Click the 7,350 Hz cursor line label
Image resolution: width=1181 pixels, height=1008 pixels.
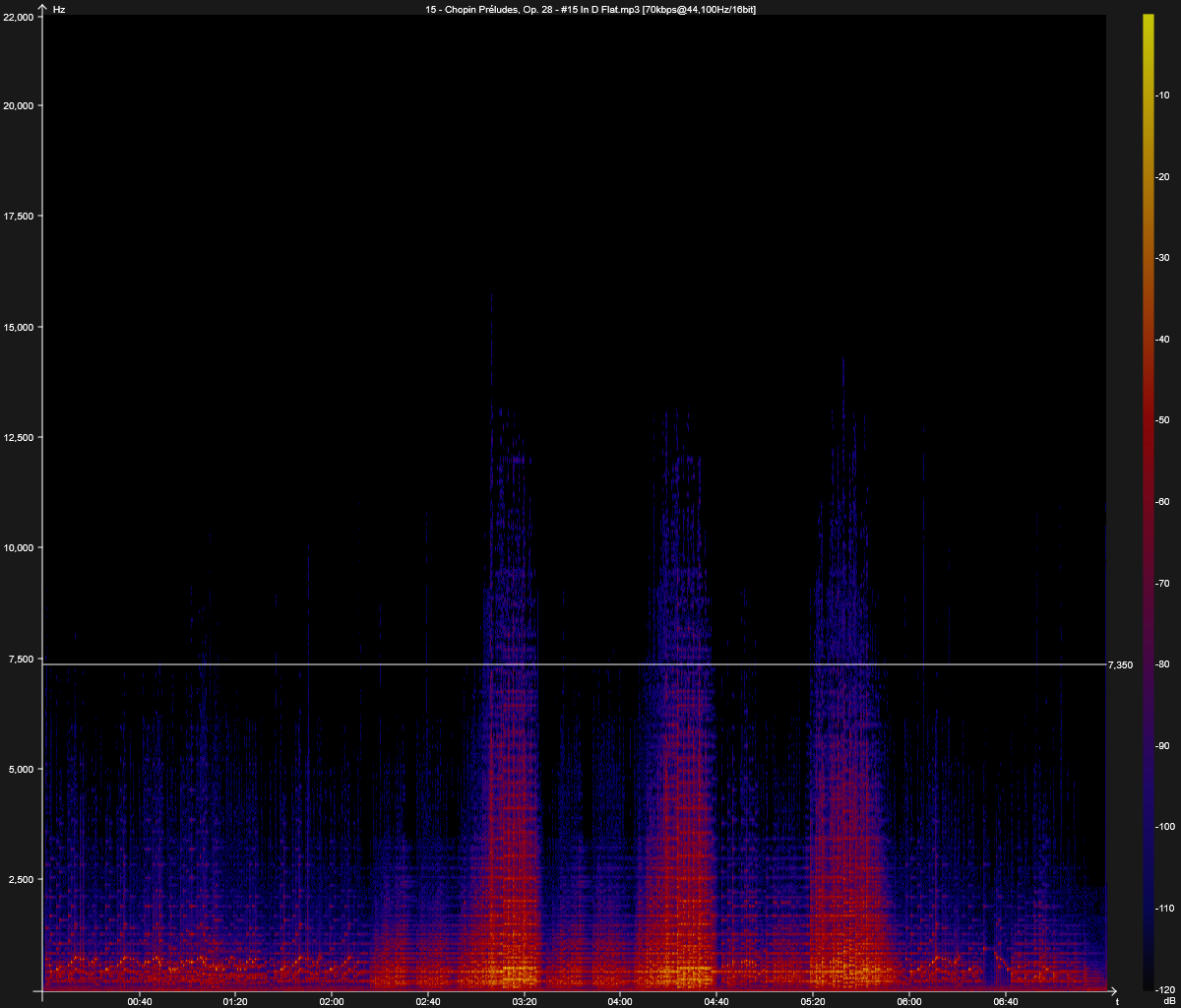[1120, 665]
